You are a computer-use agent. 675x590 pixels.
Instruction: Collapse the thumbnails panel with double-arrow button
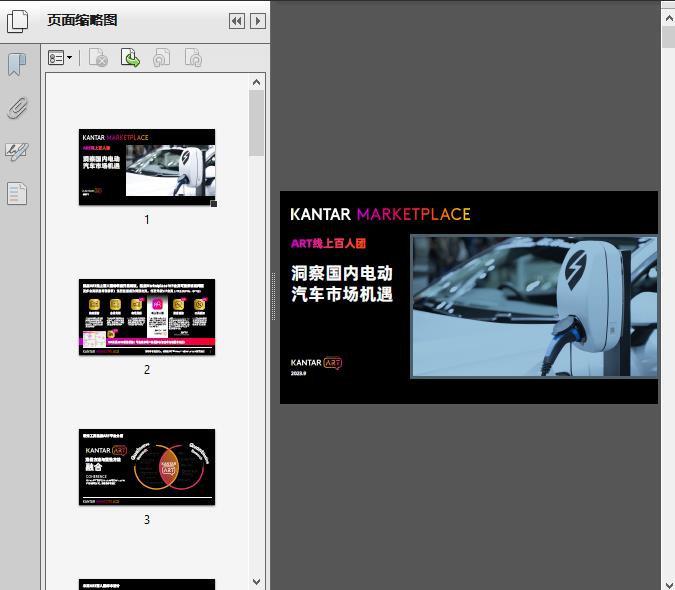point(237,21)
